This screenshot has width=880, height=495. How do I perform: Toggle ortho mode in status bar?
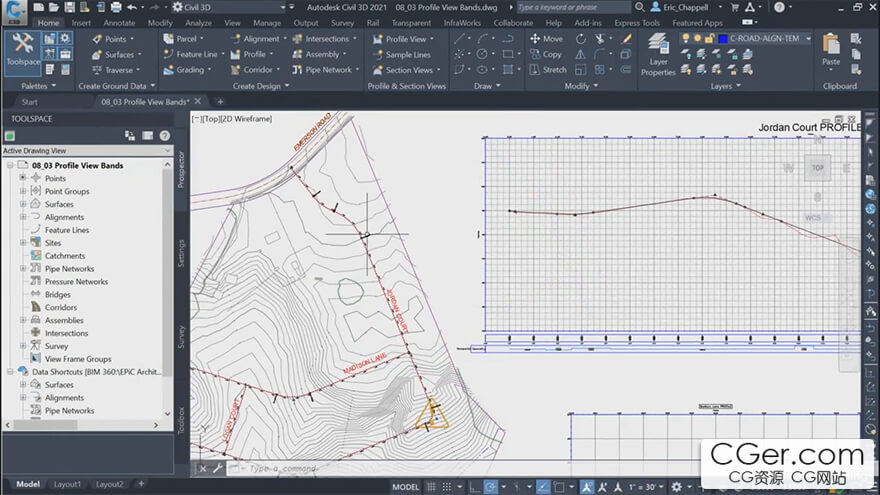pos(475,487)
